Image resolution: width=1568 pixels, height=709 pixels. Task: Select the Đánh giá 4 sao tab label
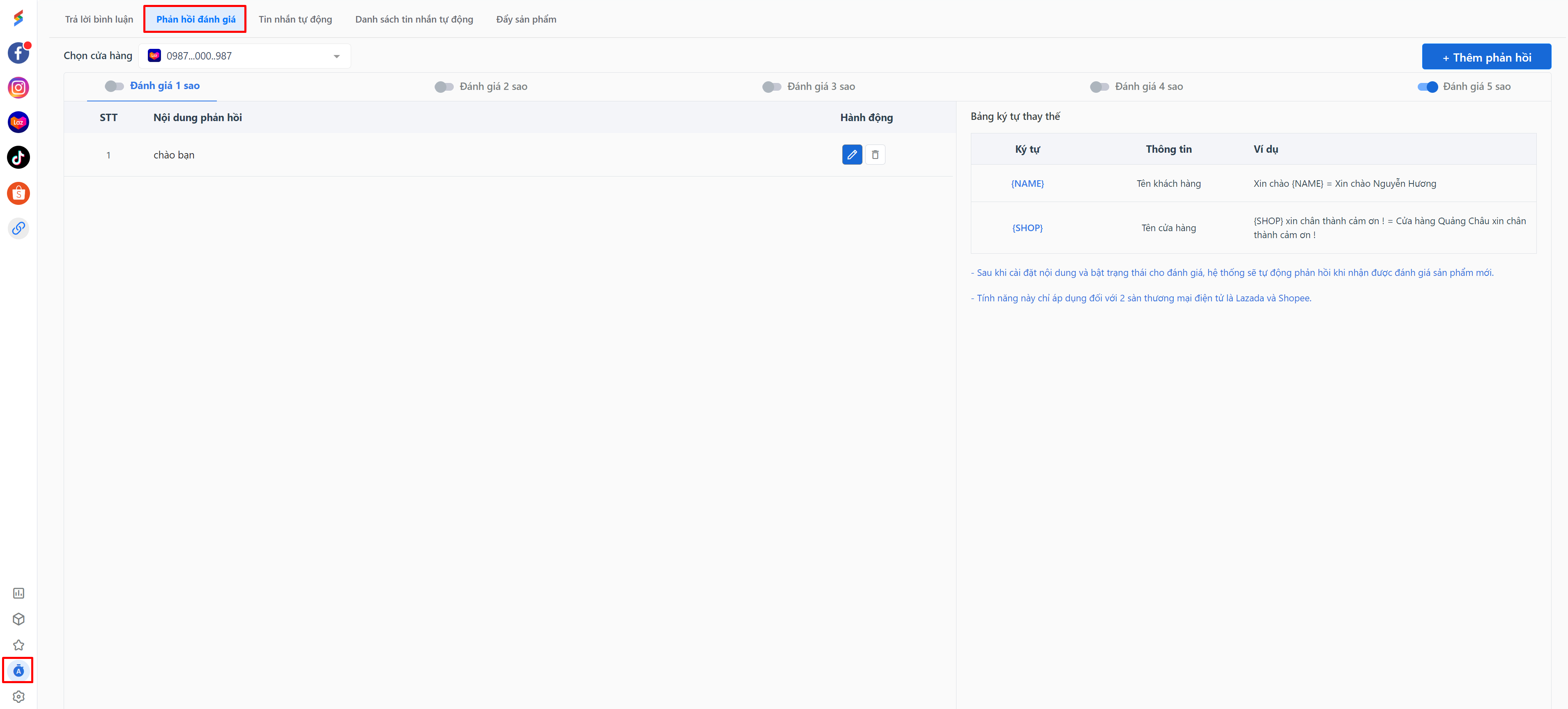[1148, 87]
